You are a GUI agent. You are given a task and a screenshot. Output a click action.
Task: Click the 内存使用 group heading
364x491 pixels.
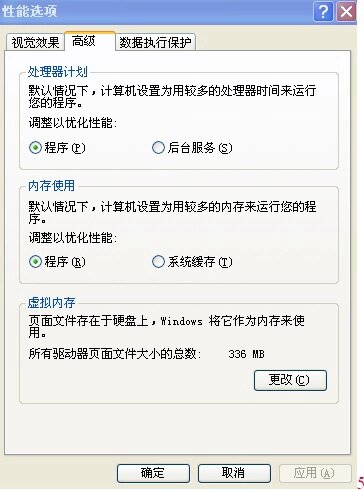[x=51, y=186]
